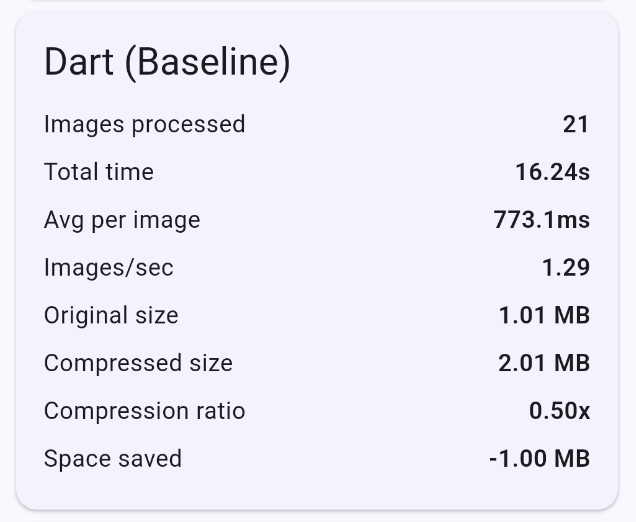This screenshot has height=522, width=636.
Task: Click the 'Compressed size' label
Action: (138, 363)
